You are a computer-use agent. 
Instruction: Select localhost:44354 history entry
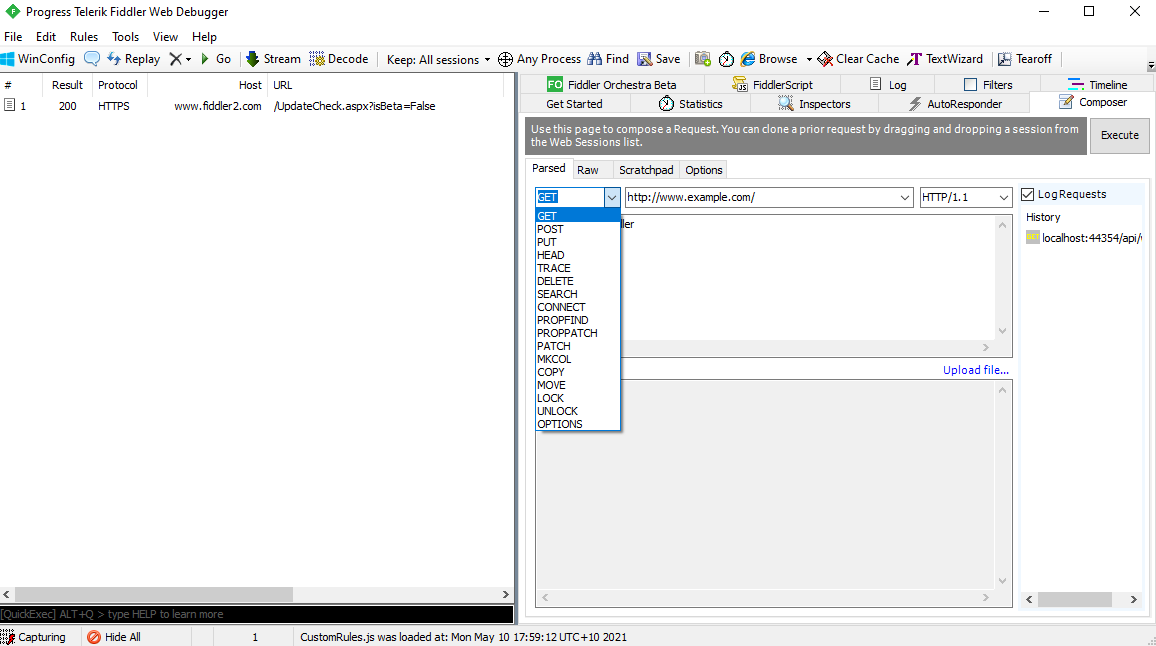click(x=1084, y=237)
